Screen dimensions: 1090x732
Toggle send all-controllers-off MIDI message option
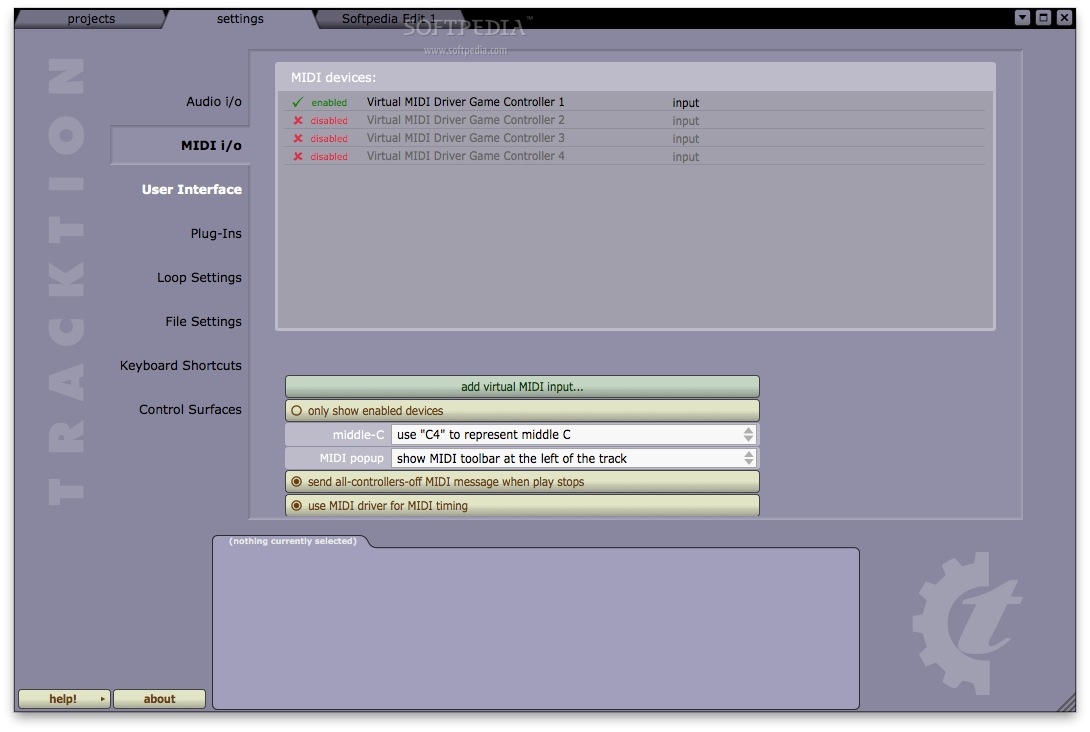(x=522, y=482)
